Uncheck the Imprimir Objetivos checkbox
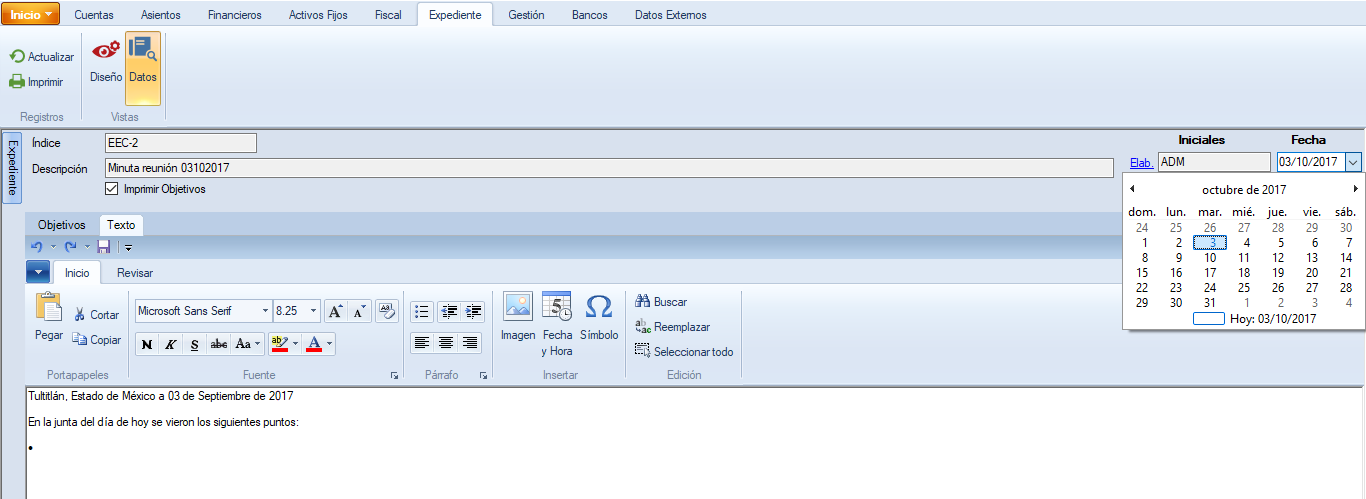Image resolution: width=1366 pixels, height=499 pixels. 112,189
